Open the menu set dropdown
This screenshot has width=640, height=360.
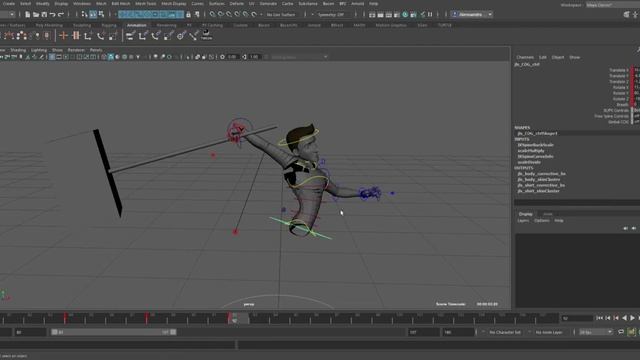click(7, 15)
